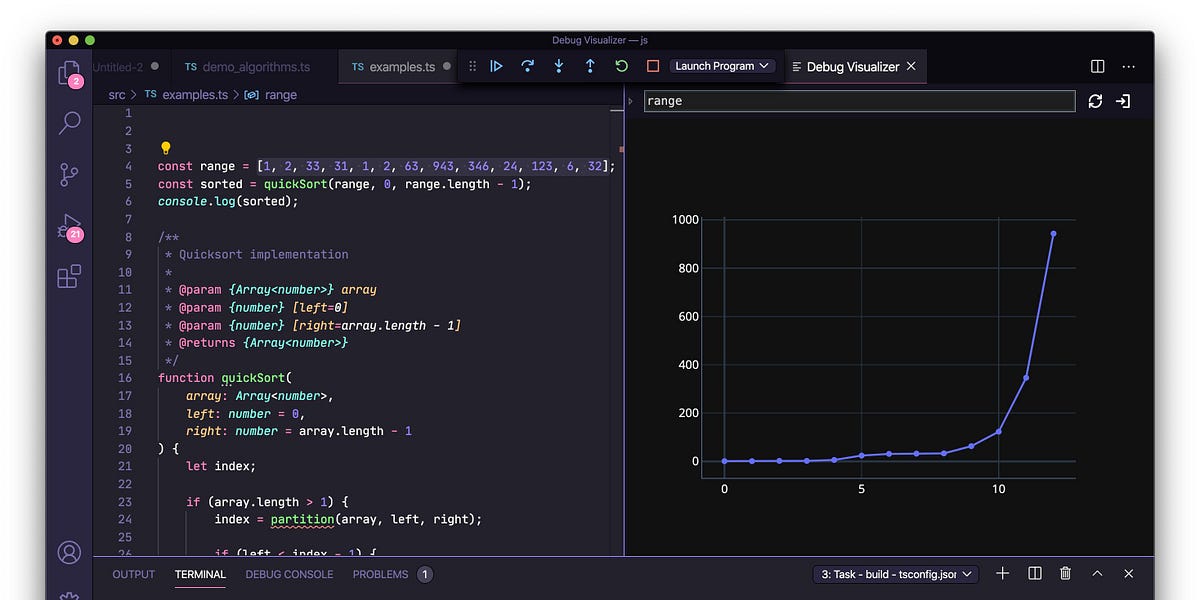
Task: Restart the debug session
Action: [621, 66]
